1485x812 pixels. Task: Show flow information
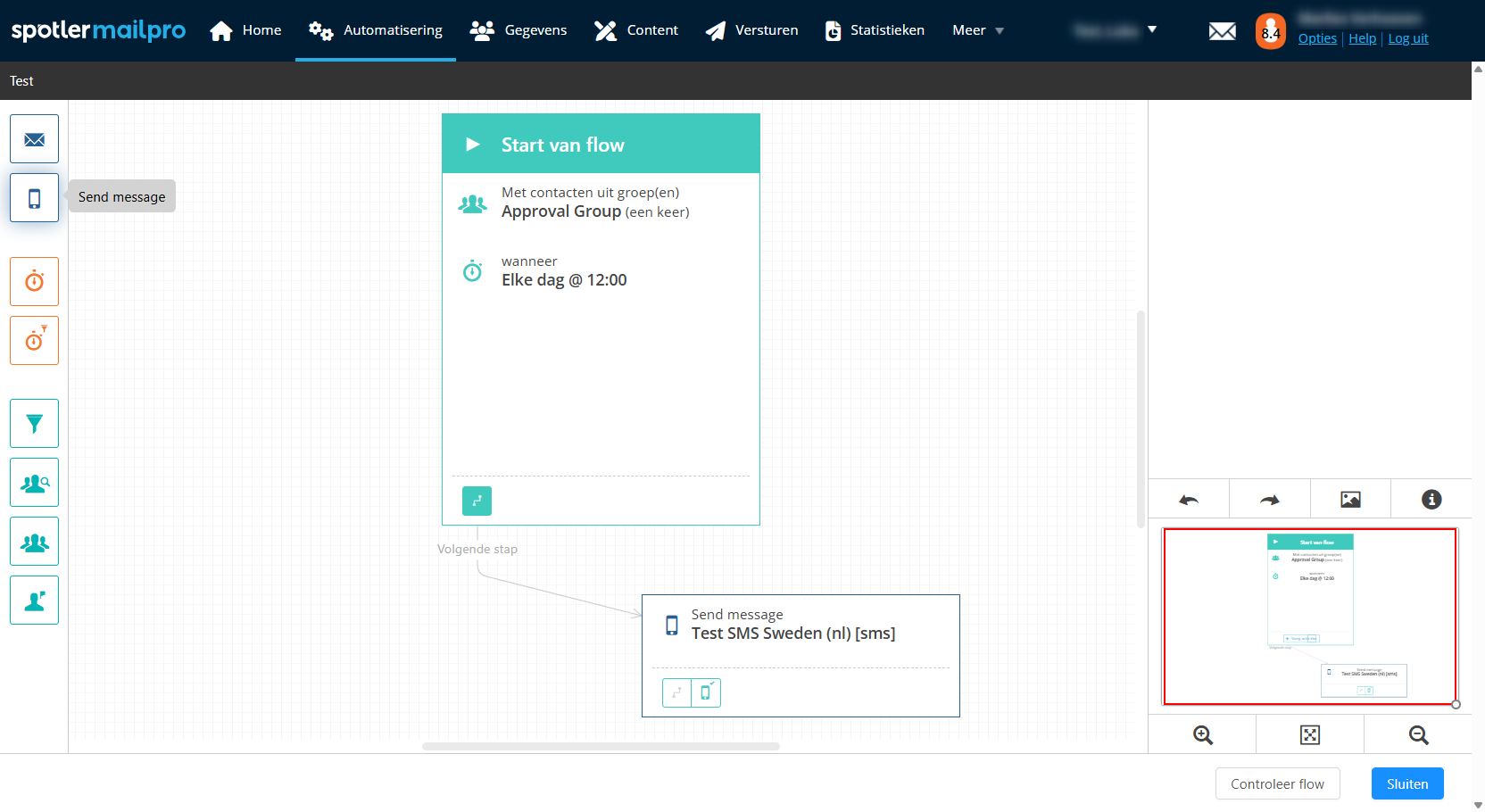tap(1431, 500)
